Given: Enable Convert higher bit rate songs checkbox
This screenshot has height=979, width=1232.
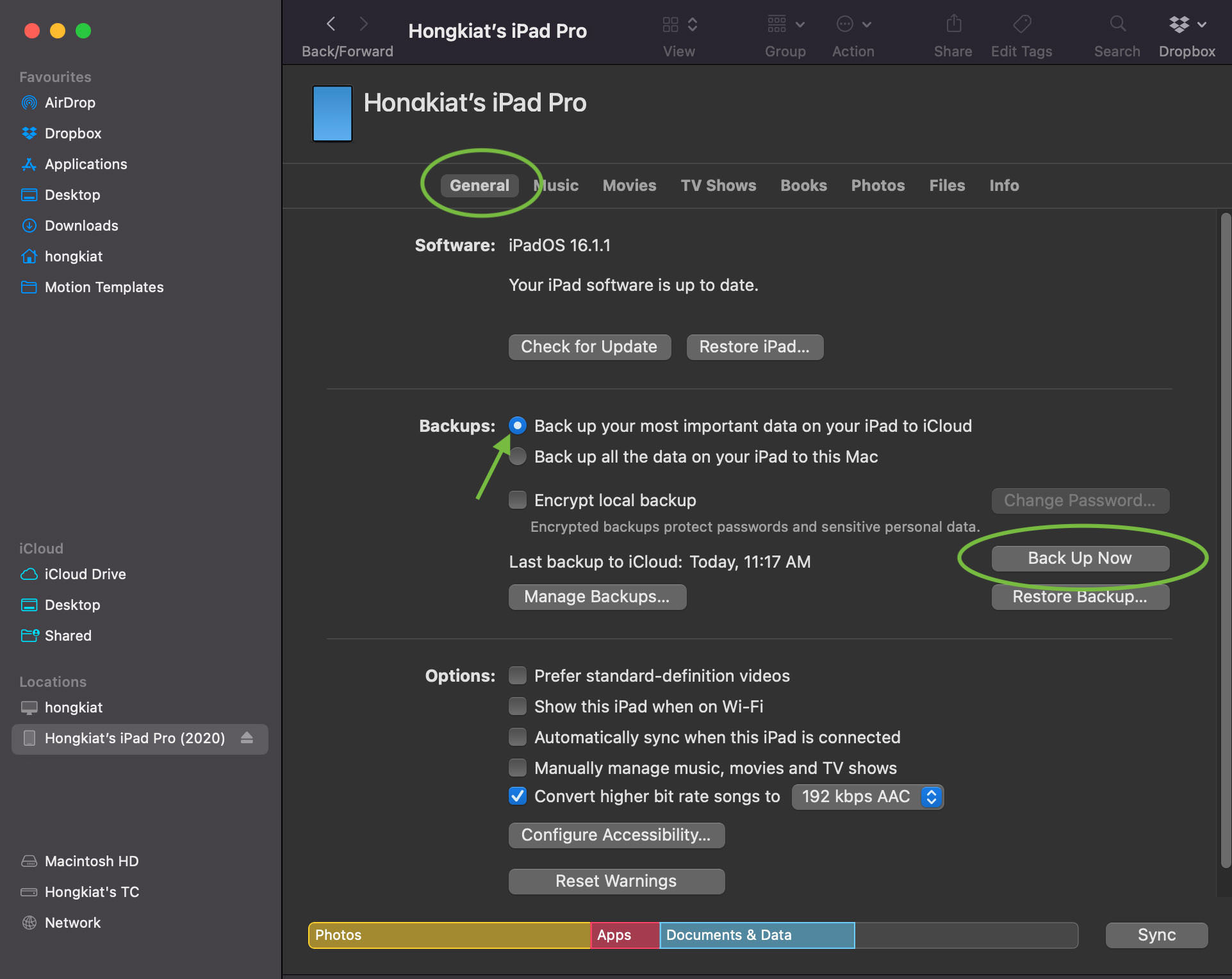Looking at the screenshot, I should 517,797.
